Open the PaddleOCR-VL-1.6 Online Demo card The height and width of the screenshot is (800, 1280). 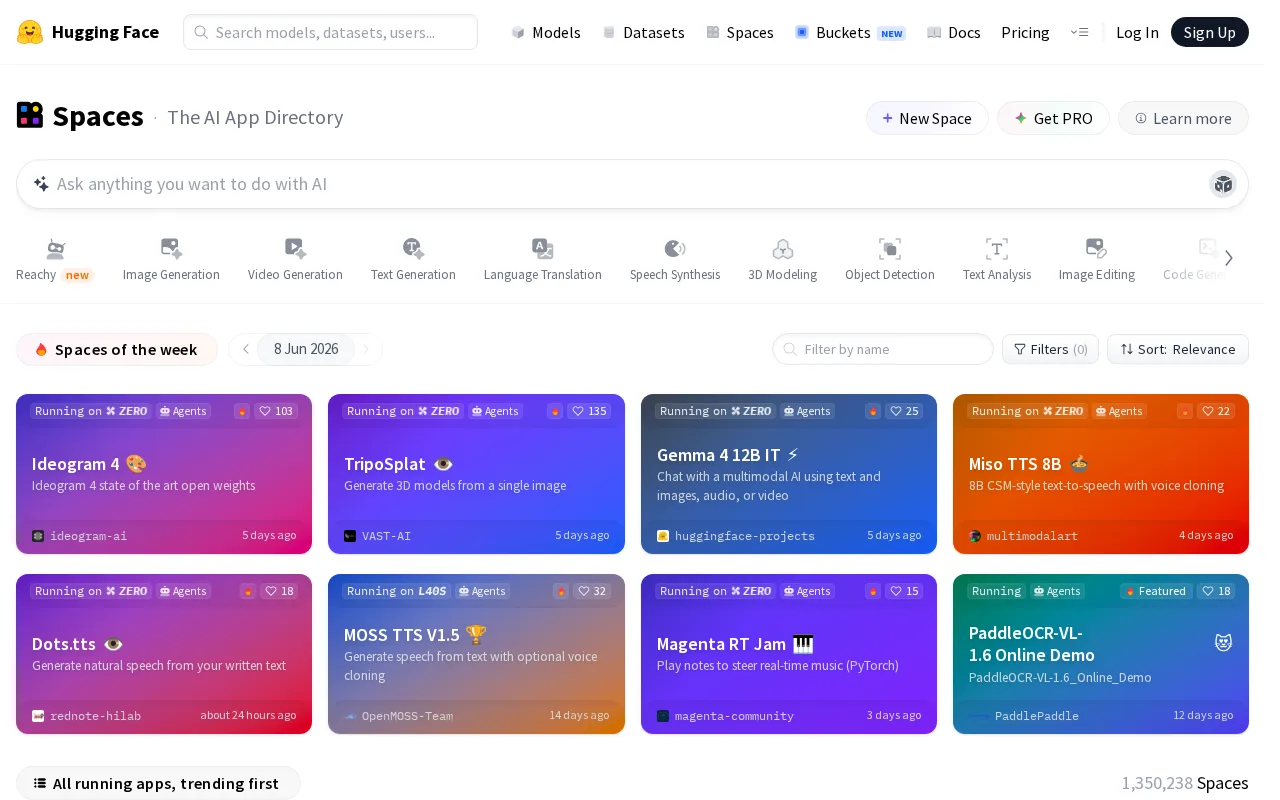1101,654
